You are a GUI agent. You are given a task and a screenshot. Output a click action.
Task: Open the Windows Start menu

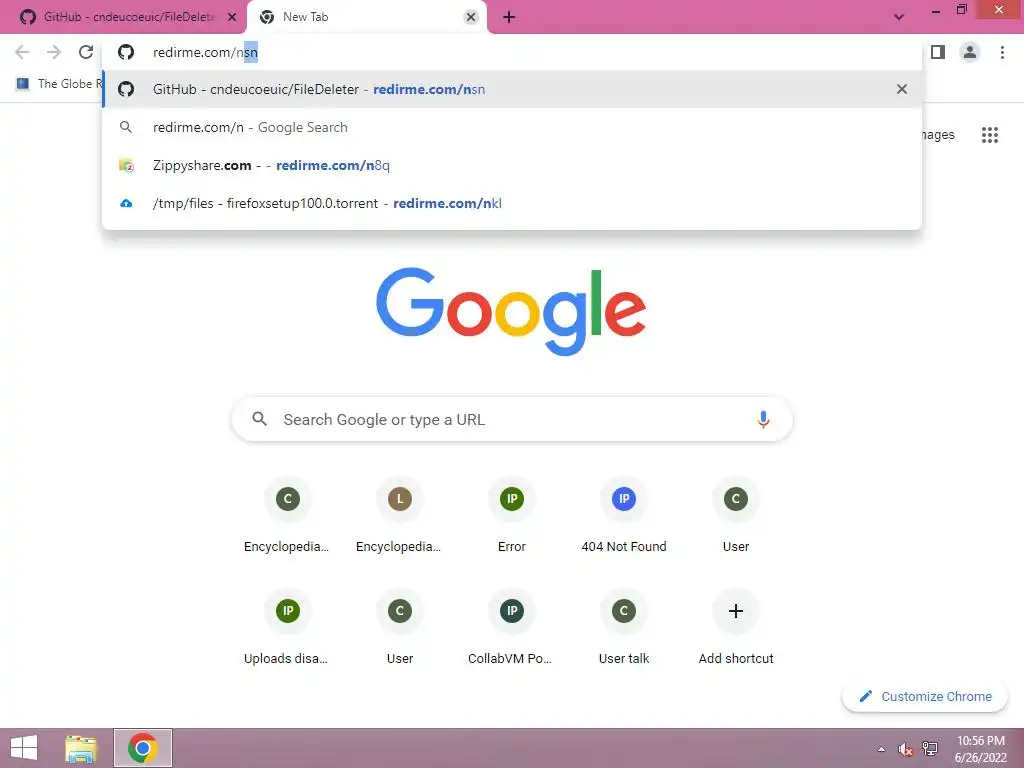[x=24, y=748]
